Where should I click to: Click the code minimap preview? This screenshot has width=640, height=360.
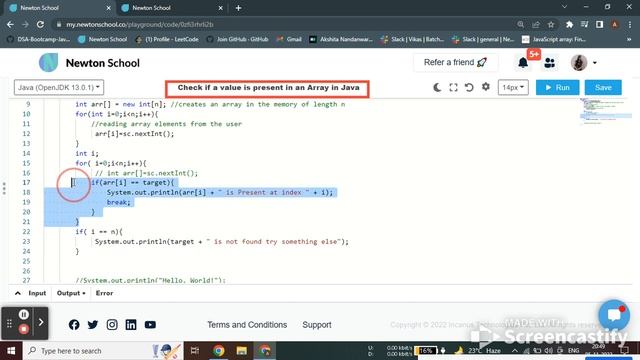606,111
